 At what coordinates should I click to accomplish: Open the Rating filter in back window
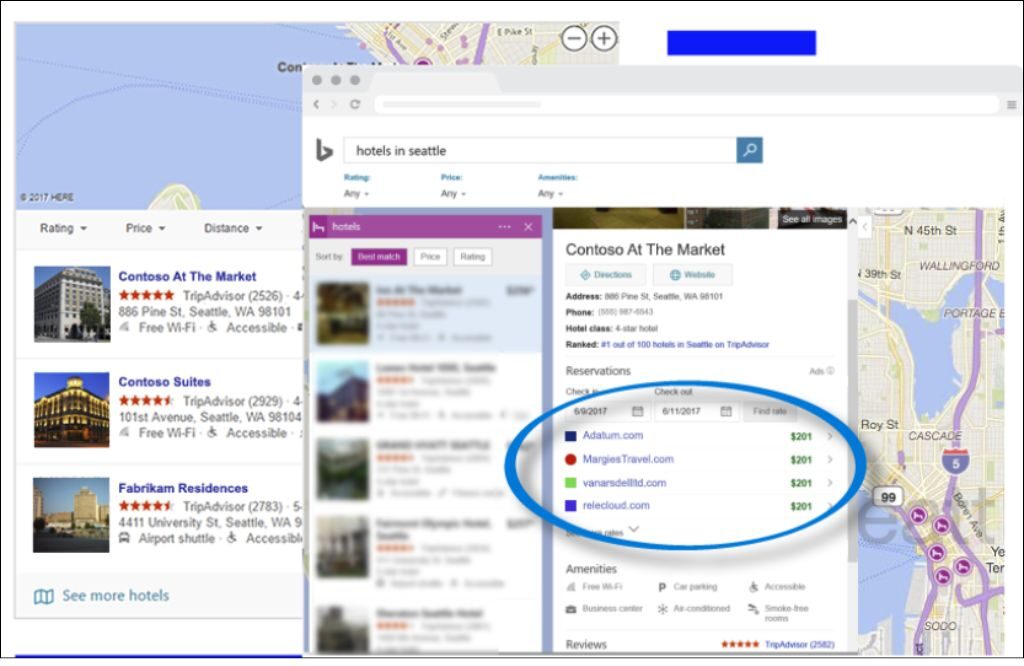[63, 228]
